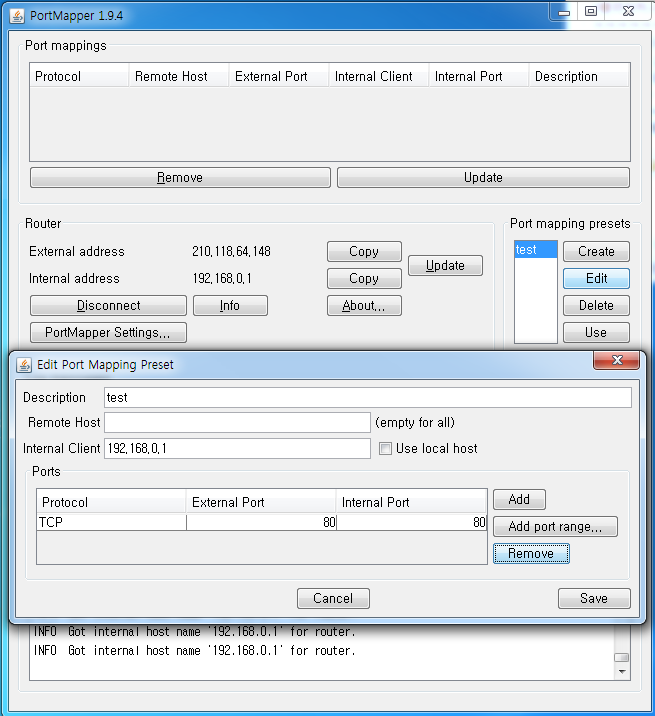The image size is (655, 716).
Task: Click Description column header in mappings table
Action: coord(579,76)
